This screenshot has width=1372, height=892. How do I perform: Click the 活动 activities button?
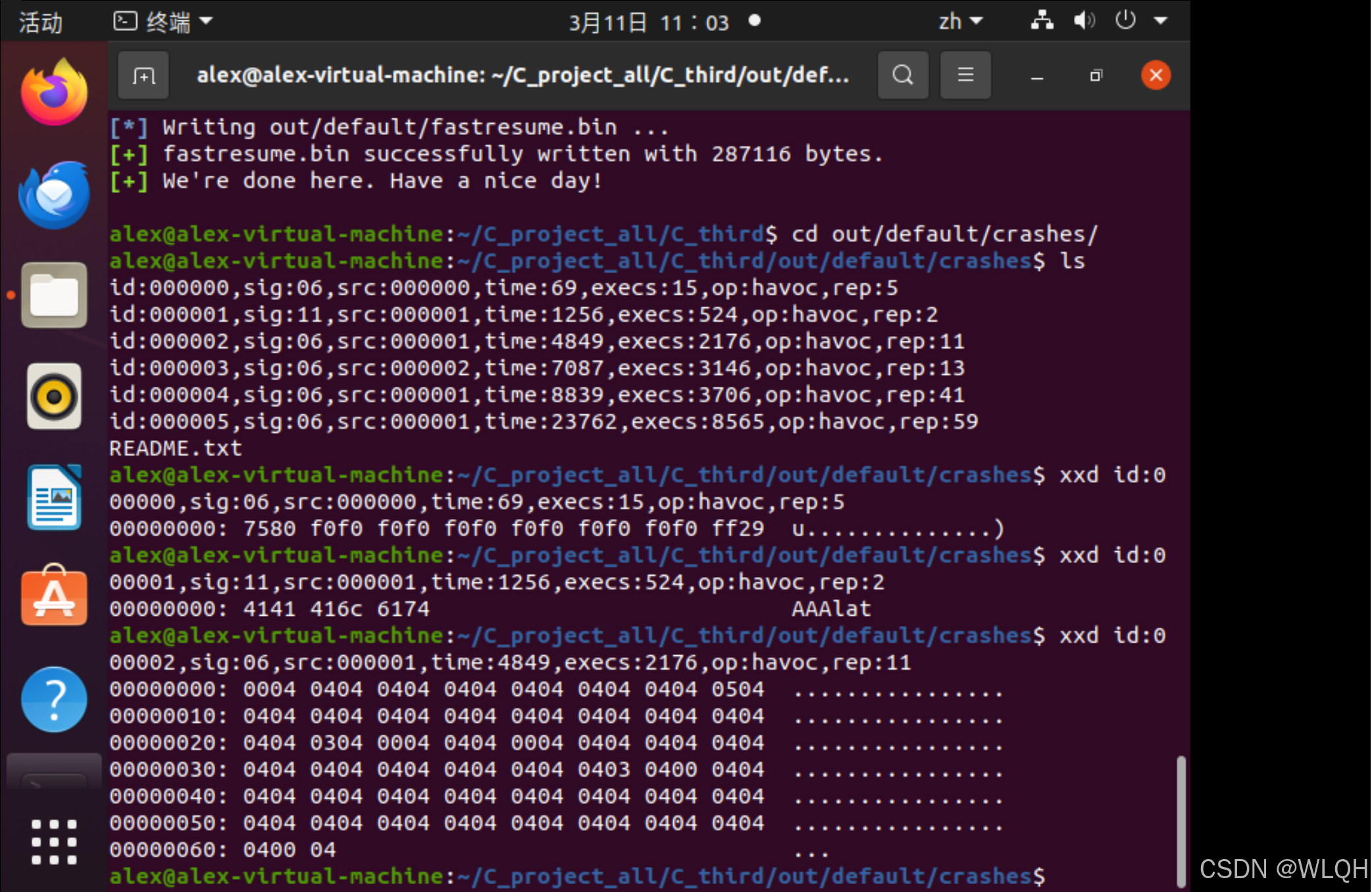pos(41,22)
